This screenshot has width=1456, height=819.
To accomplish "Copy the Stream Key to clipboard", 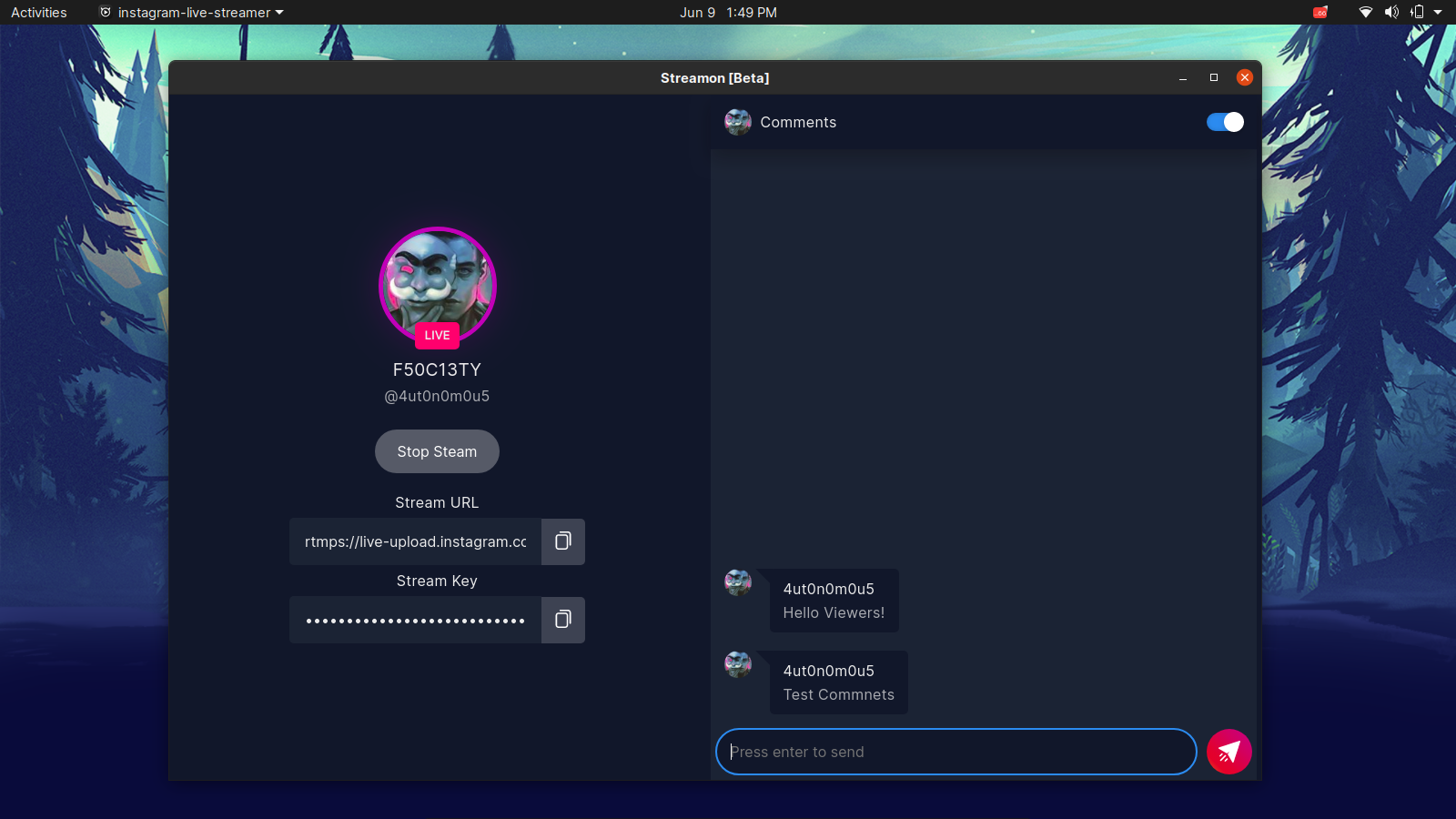I will pyautogui.click(x=563, y=620).
